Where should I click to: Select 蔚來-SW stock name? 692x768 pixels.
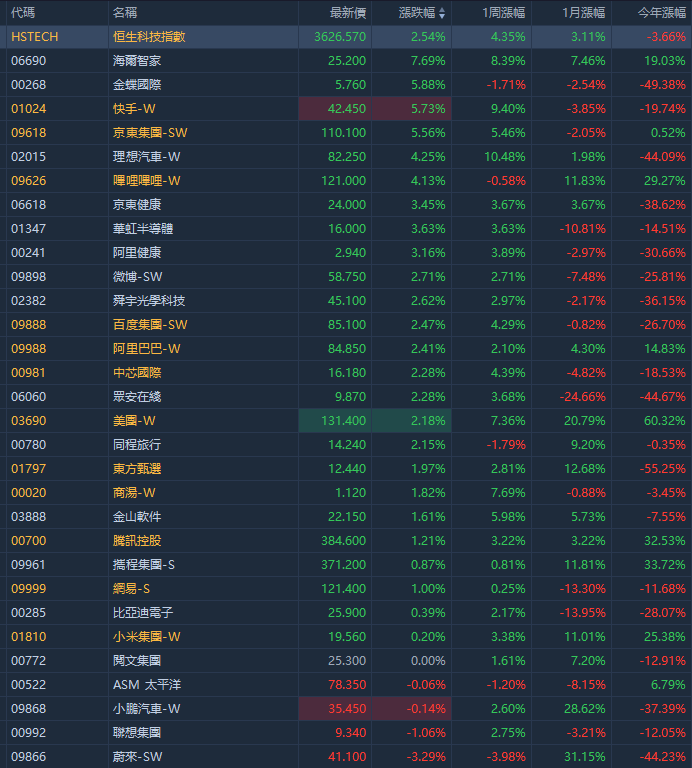point(138,757)
